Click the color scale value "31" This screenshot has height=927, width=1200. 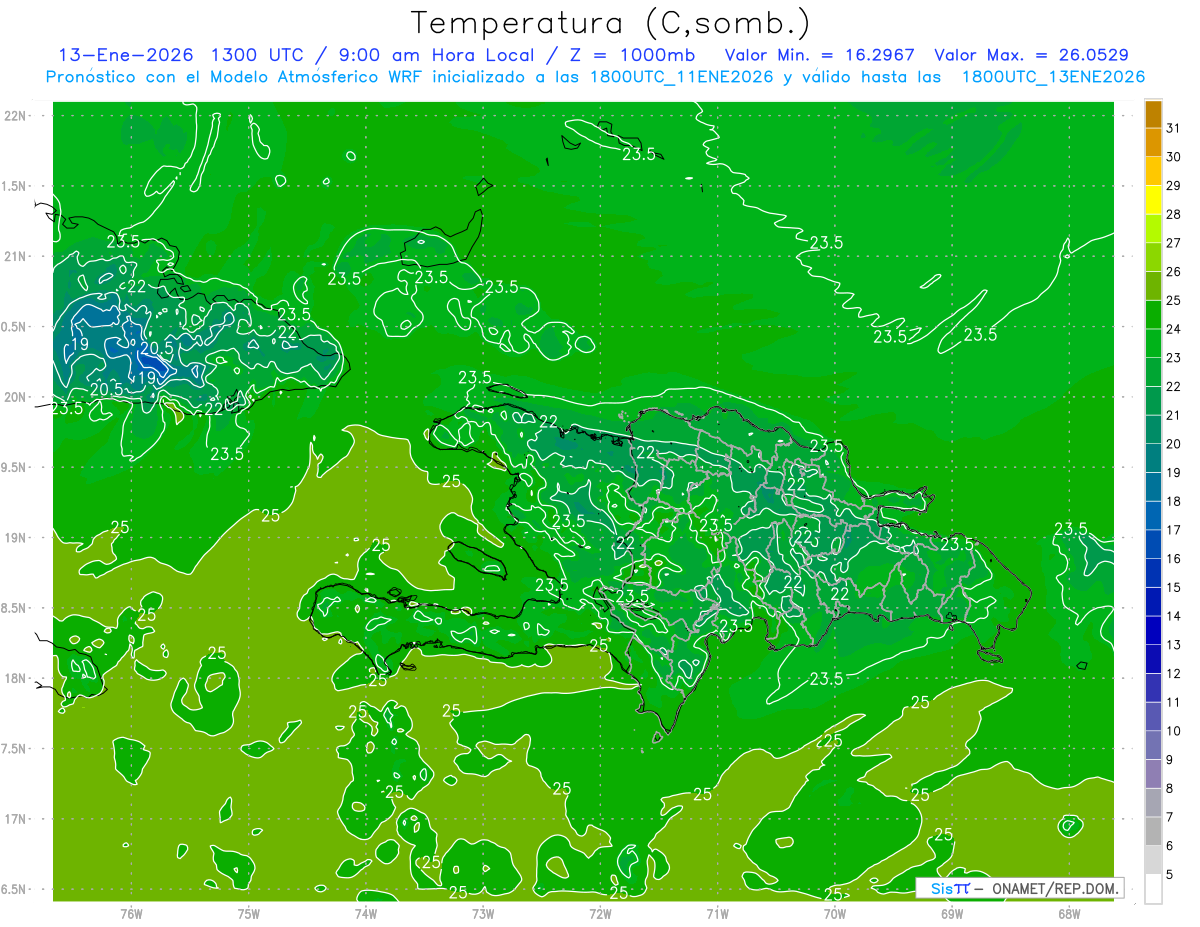[x=1174, y=127]
